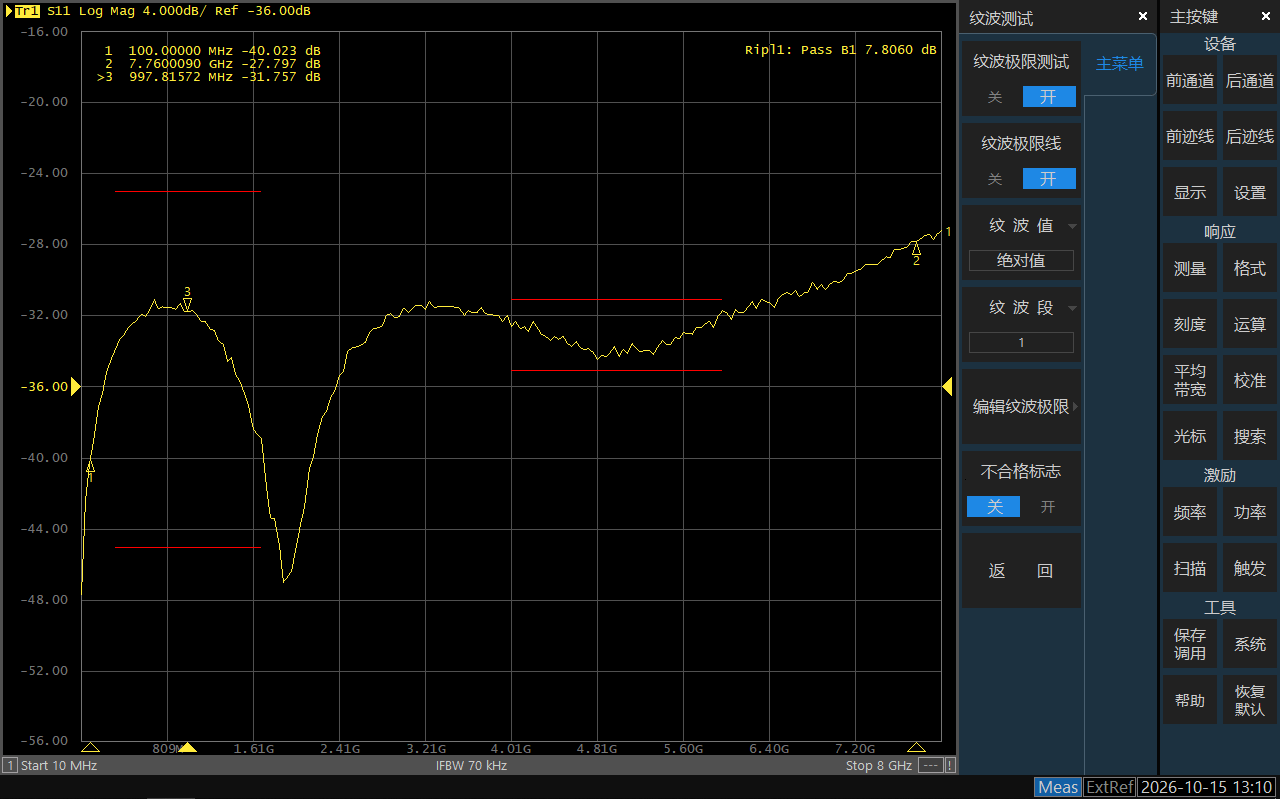Click the right-edge reference position arrow
Image resolution: width=1280 pixels, height=799 pixels.
[947, 387]
